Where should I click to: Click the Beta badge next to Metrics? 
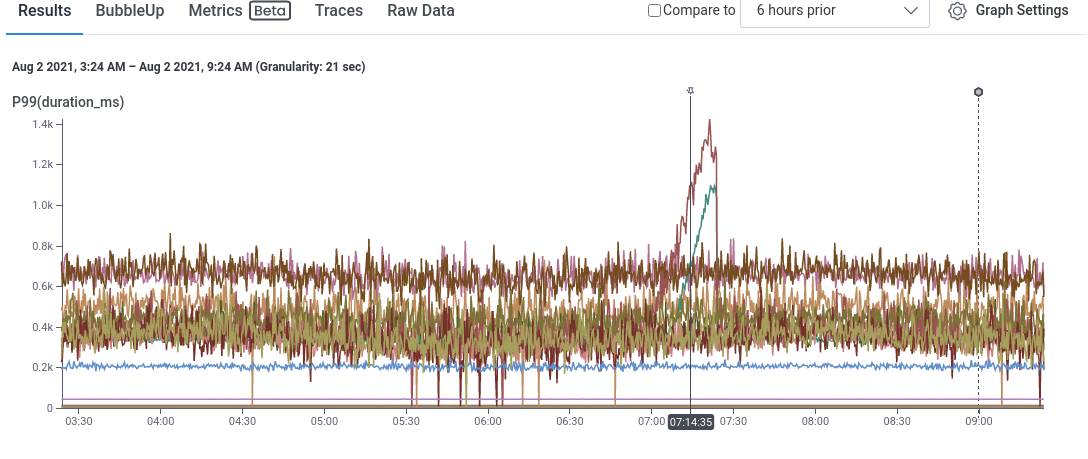270,11
